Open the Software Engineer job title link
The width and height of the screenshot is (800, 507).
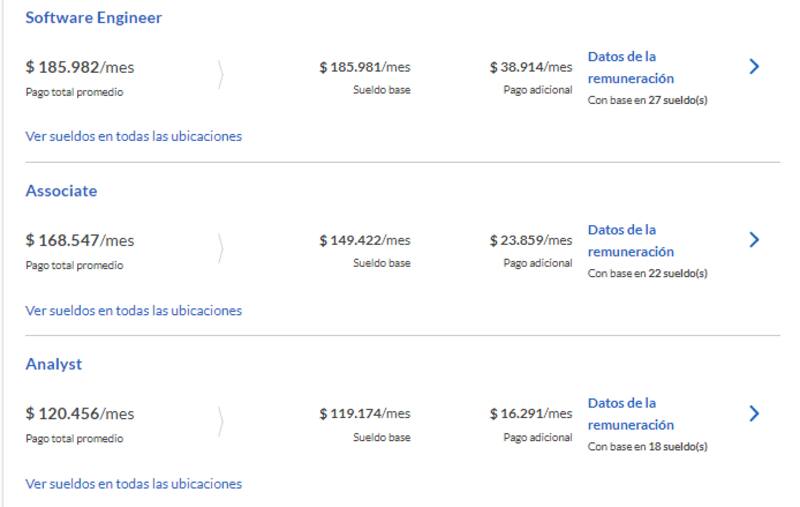(x=94, y=18)
